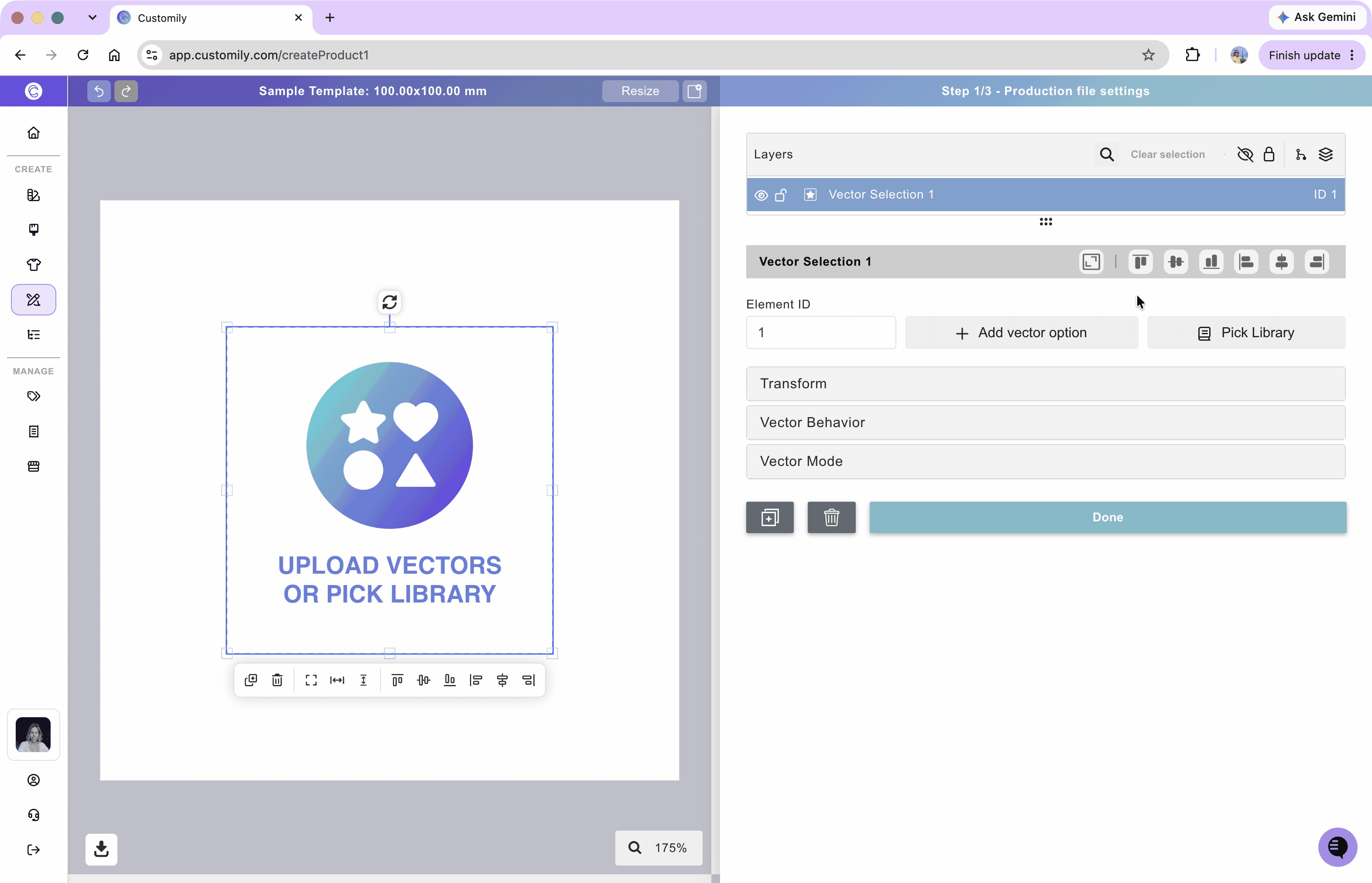Click the Element ID input field
This screenshot has width=1372, height=883.
[821, 332]
